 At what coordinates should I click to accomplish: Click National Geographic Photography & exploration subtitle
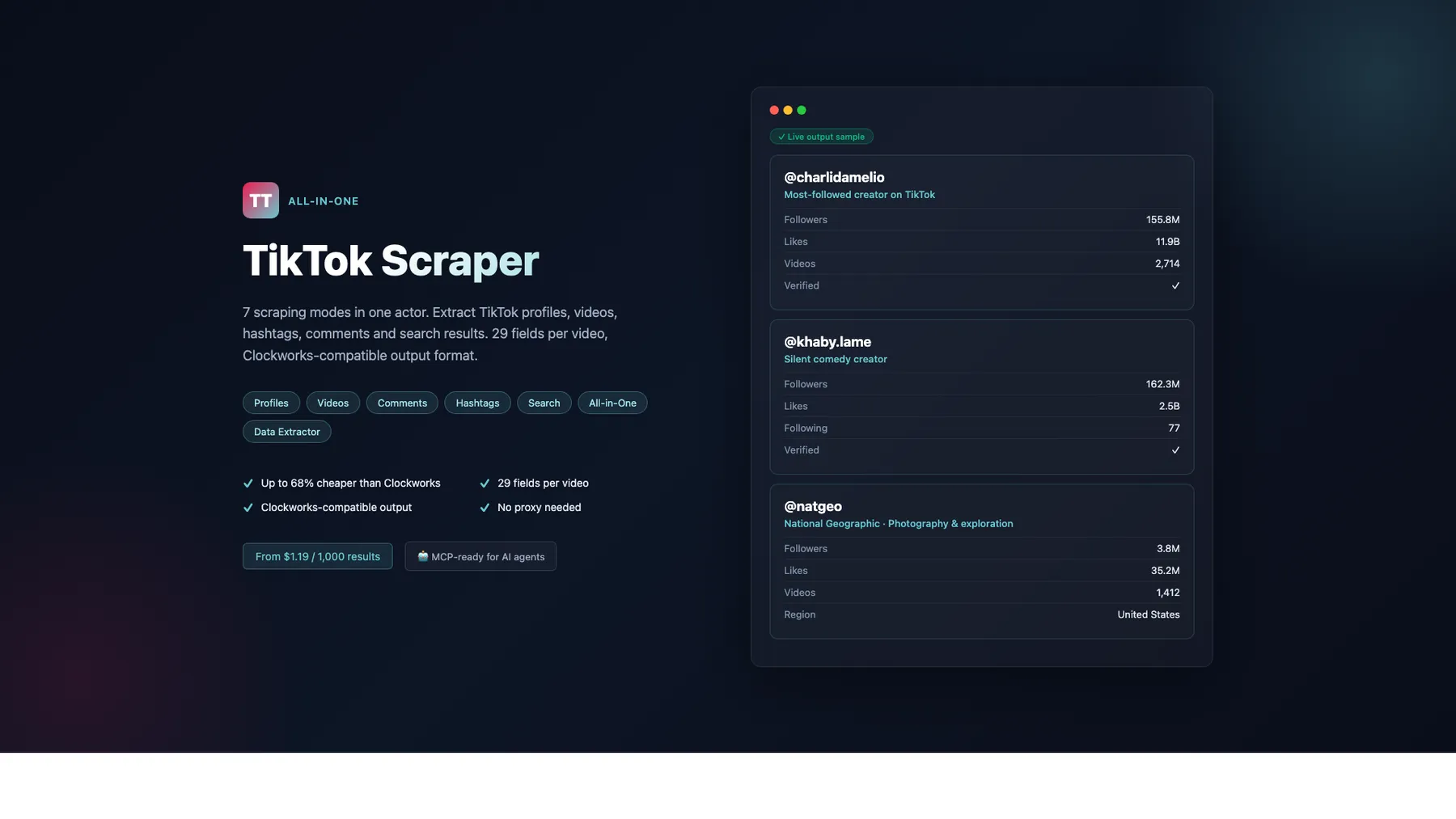[898, 524]
